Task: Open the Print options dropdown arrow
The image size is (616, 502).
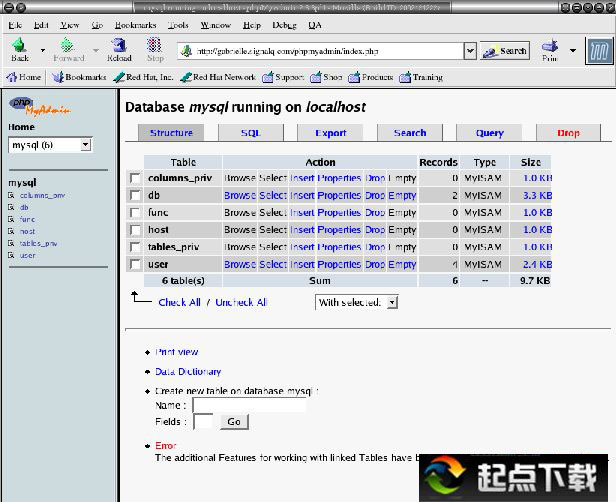Action: pos(573,50)
